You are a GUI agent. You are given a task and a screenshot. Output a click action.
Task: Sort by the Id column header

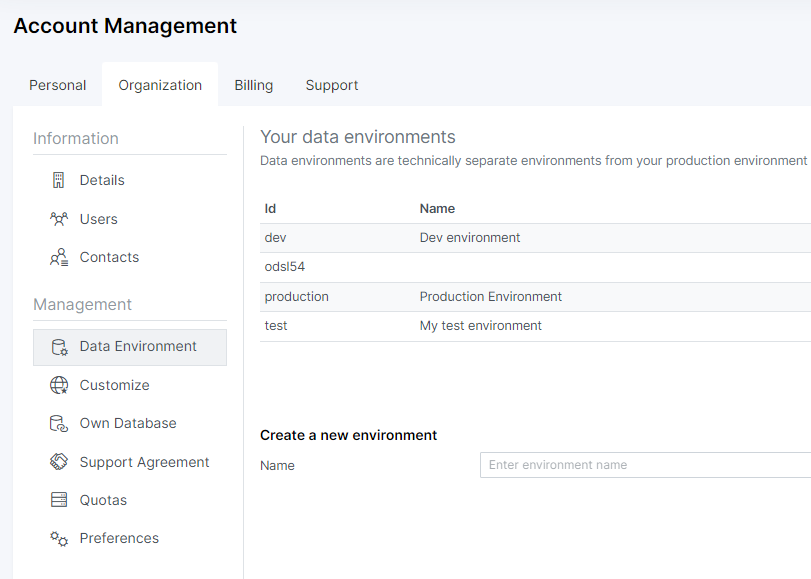tap(270, 209)
